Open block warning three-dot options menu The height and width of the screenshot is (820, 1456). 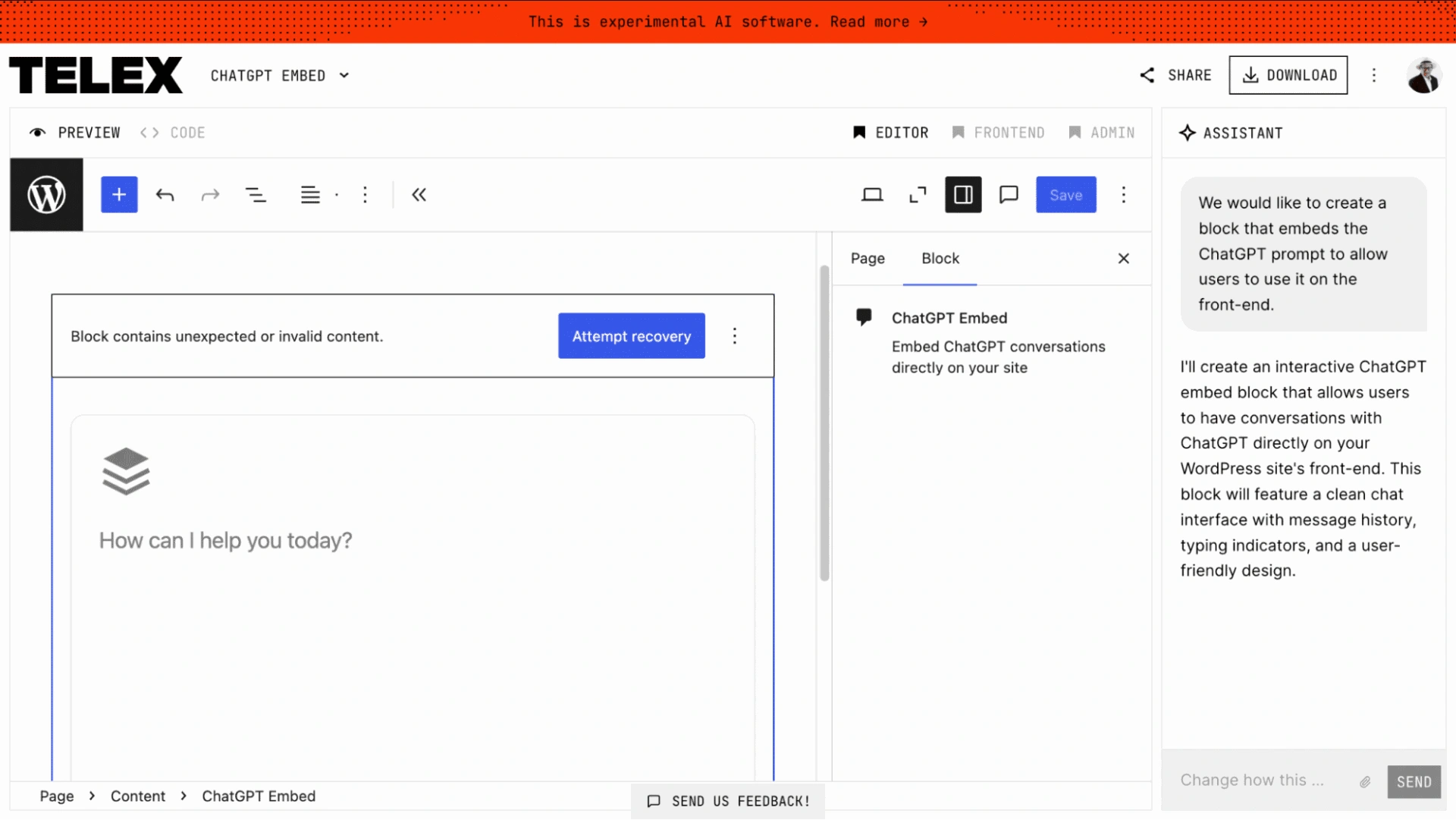tap(734, 336)
